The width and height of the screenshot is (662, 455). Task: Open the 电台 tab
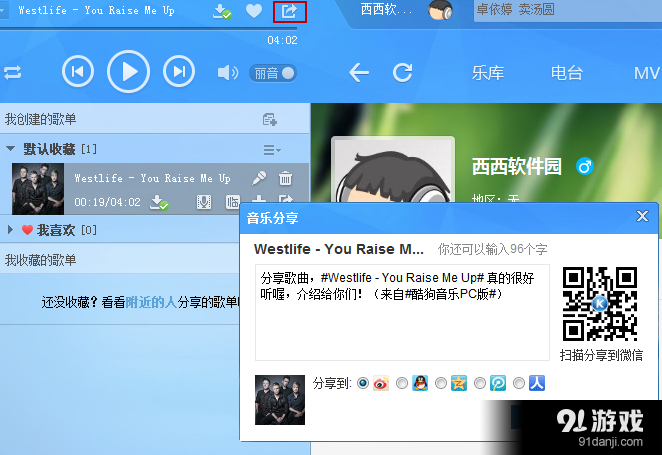point(567,73)
